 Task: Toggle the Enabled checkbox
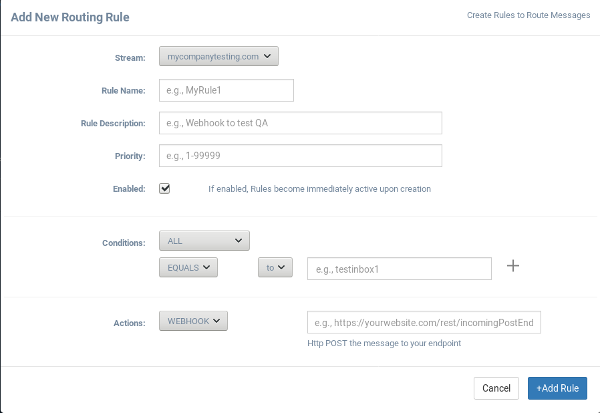pyautogui.click(x=165, y=188)
